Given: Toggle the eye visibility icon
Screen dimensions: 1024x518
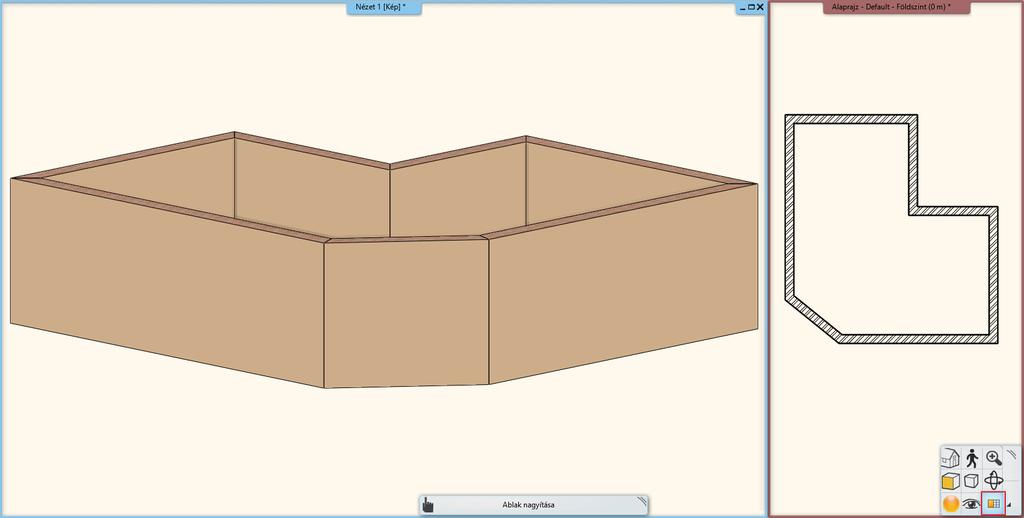Looking at the screenshot, I should [972, 504].
